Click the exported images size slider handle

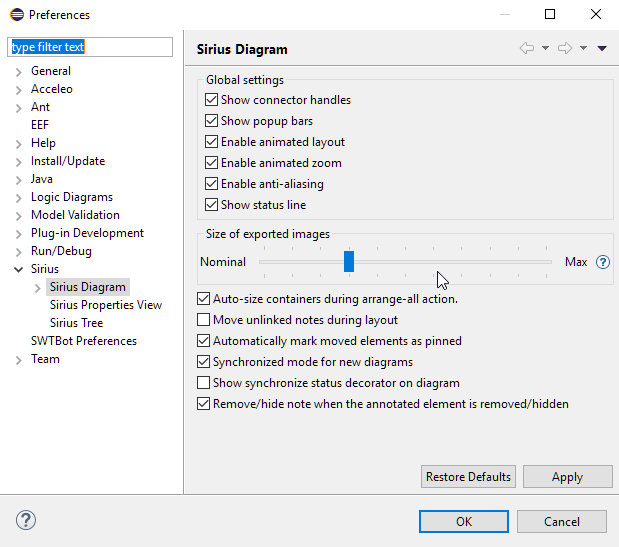click(349, 261)
